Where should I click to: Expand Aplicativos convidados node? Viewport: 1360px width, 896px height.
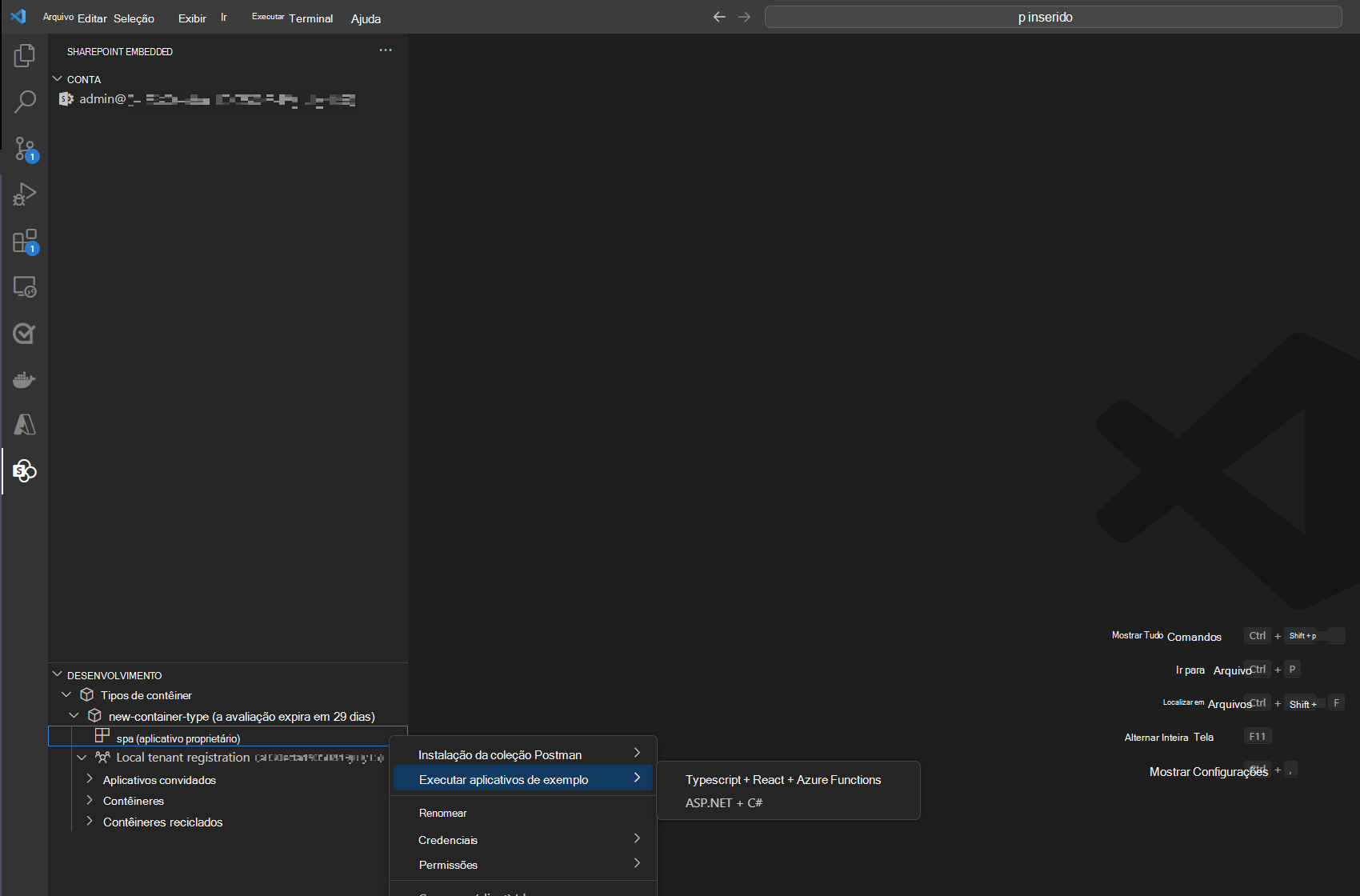(90, 778)
